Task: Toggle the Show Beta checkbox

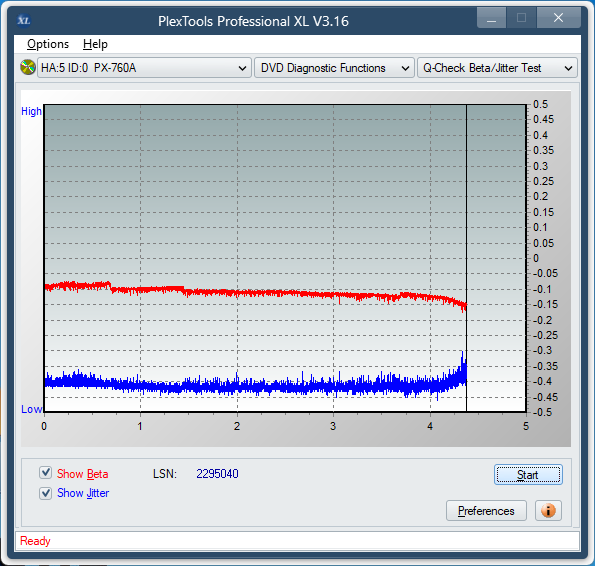Action: (46, 473)
